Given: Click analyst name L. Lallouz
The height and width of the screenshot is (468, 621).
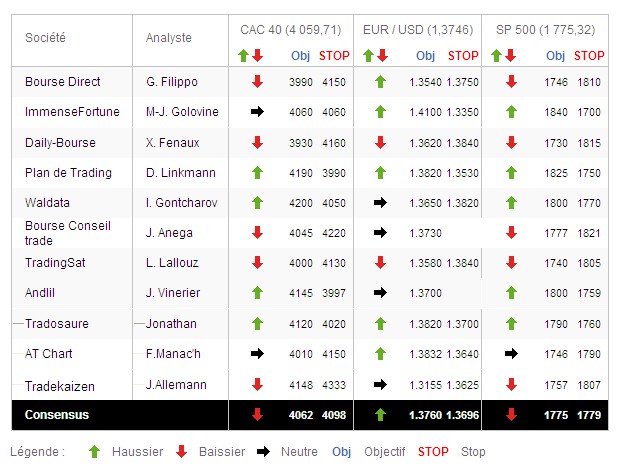Looking at the screenshot, I should pyautogui.click(x=172, y=263).
